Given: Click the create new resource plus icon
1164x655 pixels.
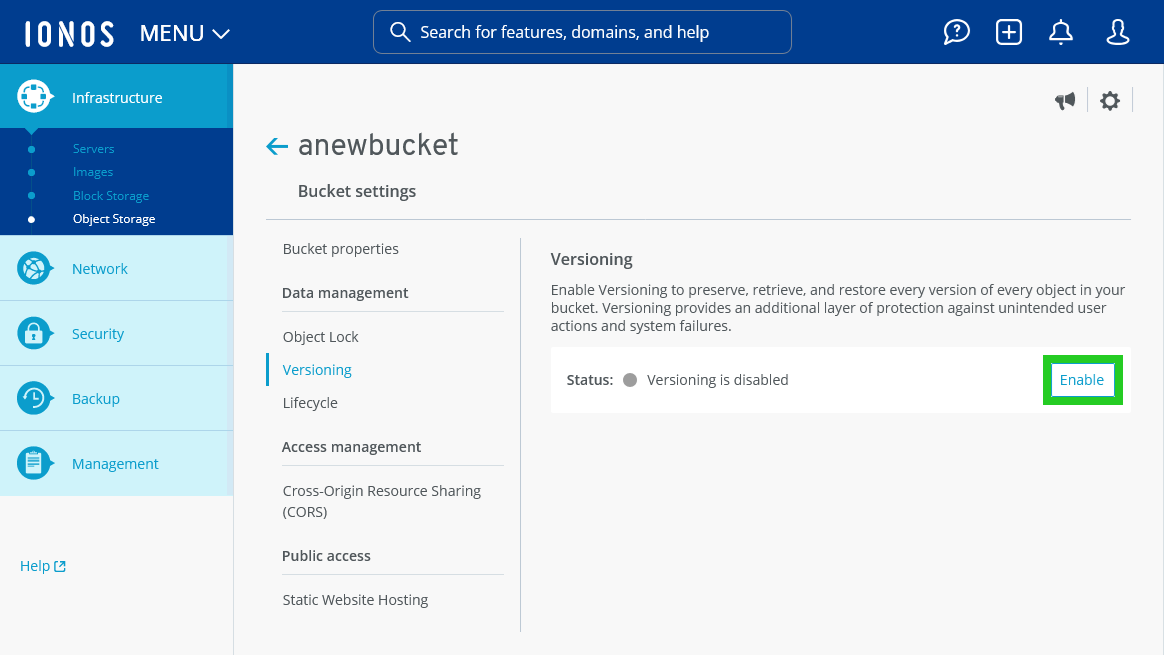Looking at the screenshot, I should [1008, 31].
